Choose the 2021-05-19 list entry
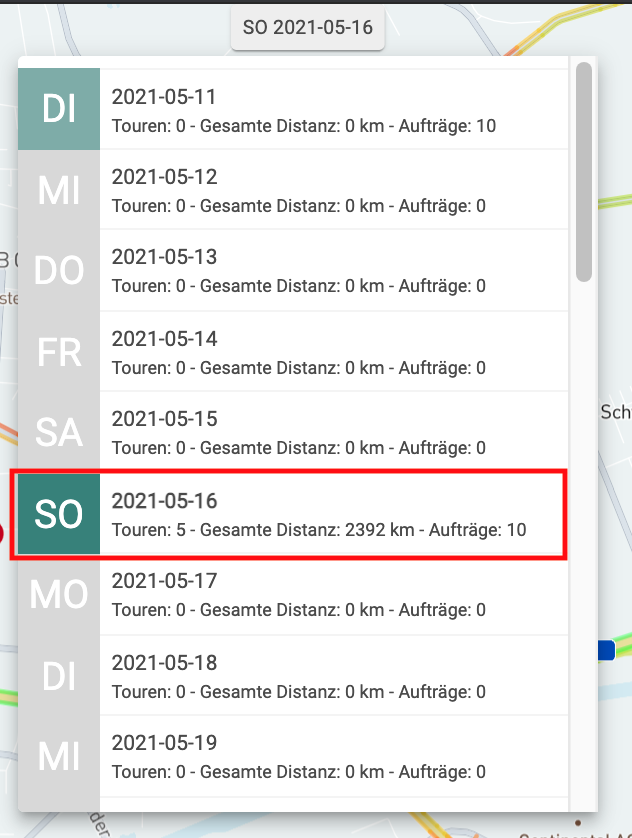The height and width of the screenshot is (838, 632). 334,756
